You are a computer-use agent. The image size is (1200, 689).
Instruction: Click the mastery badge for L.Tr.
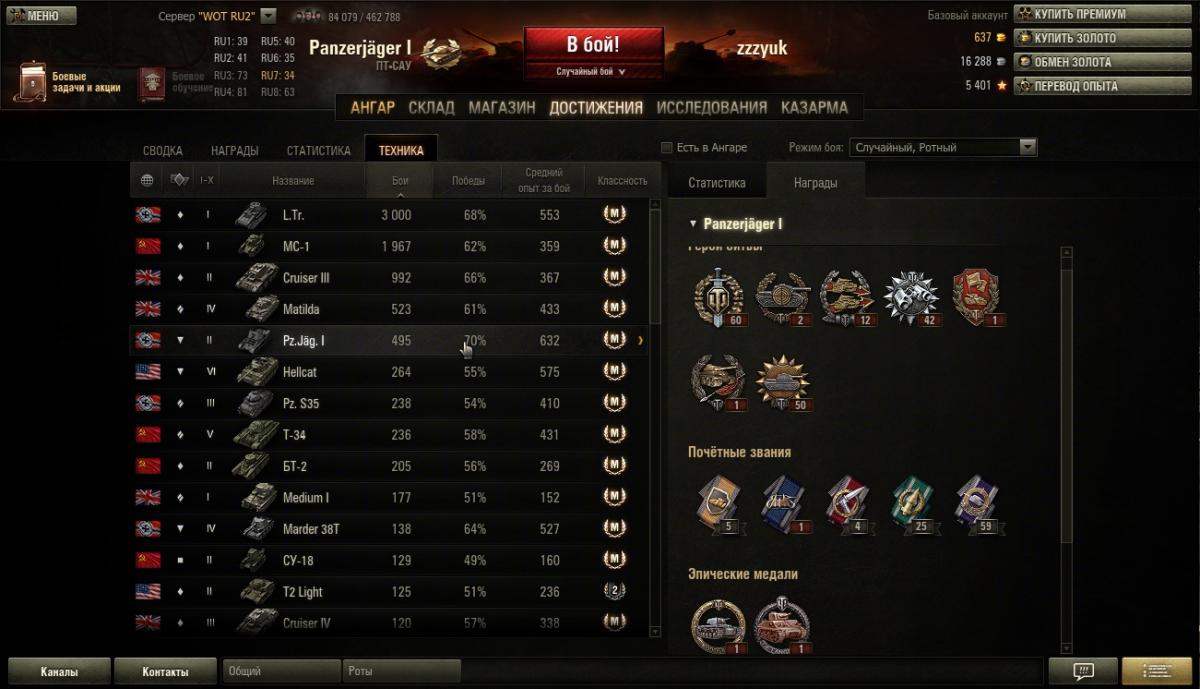615,214
